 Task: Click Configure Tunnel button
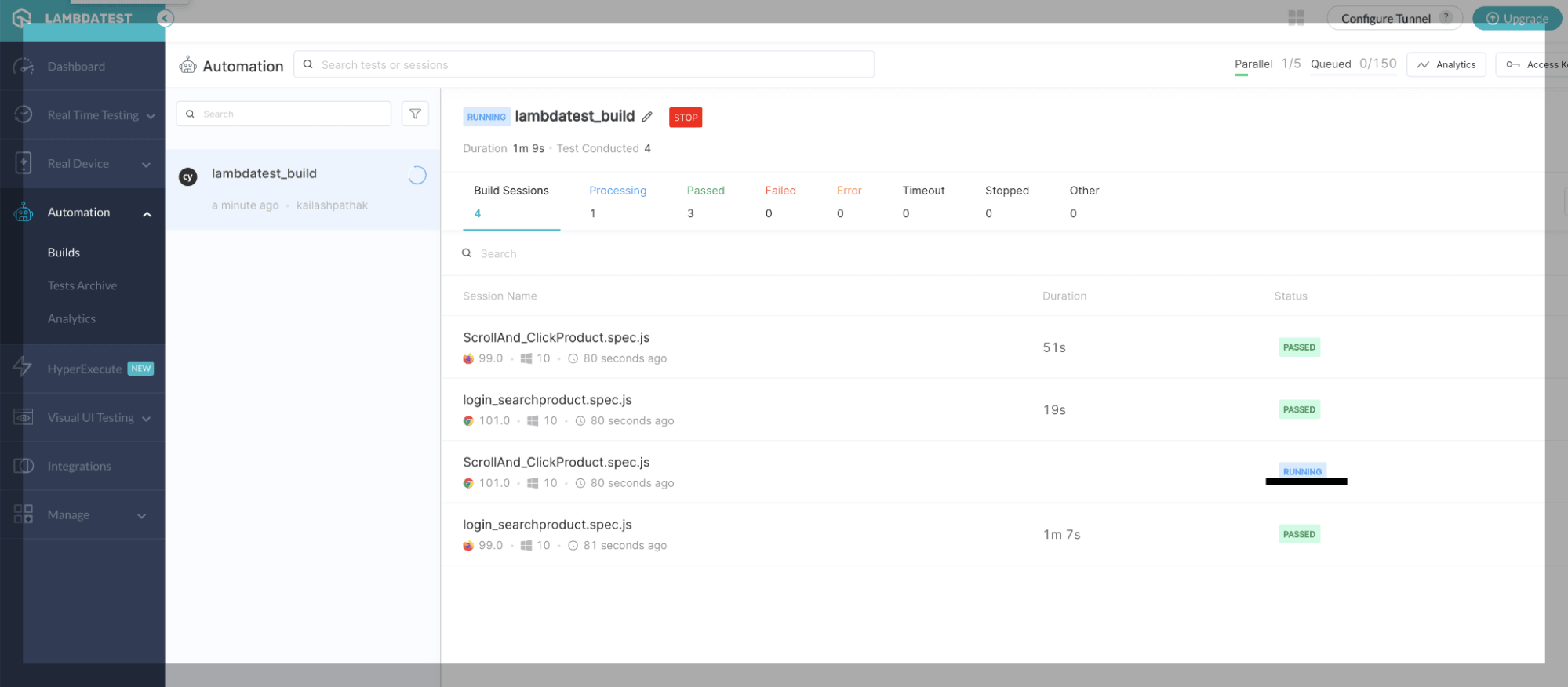coord(1394,18)
